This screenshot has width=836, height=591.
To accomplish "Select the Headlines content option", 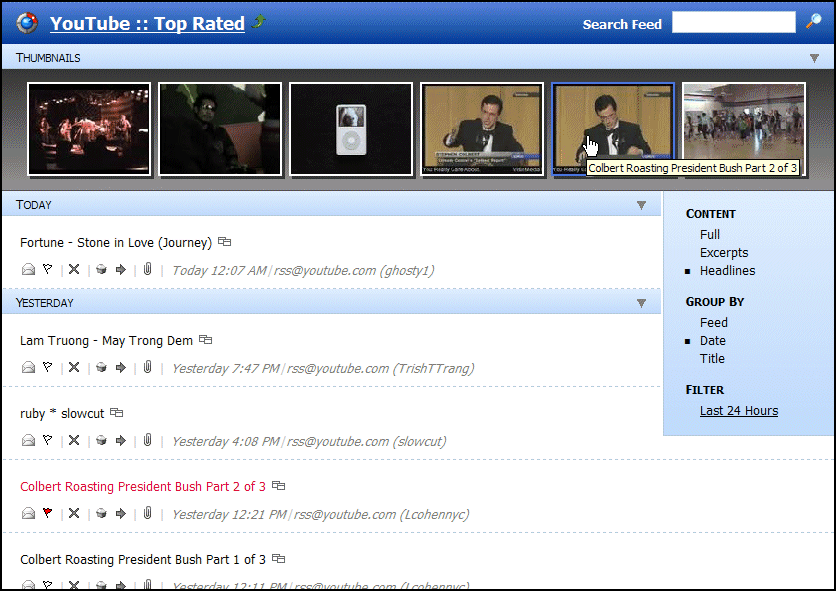I will tap(727, 271).
